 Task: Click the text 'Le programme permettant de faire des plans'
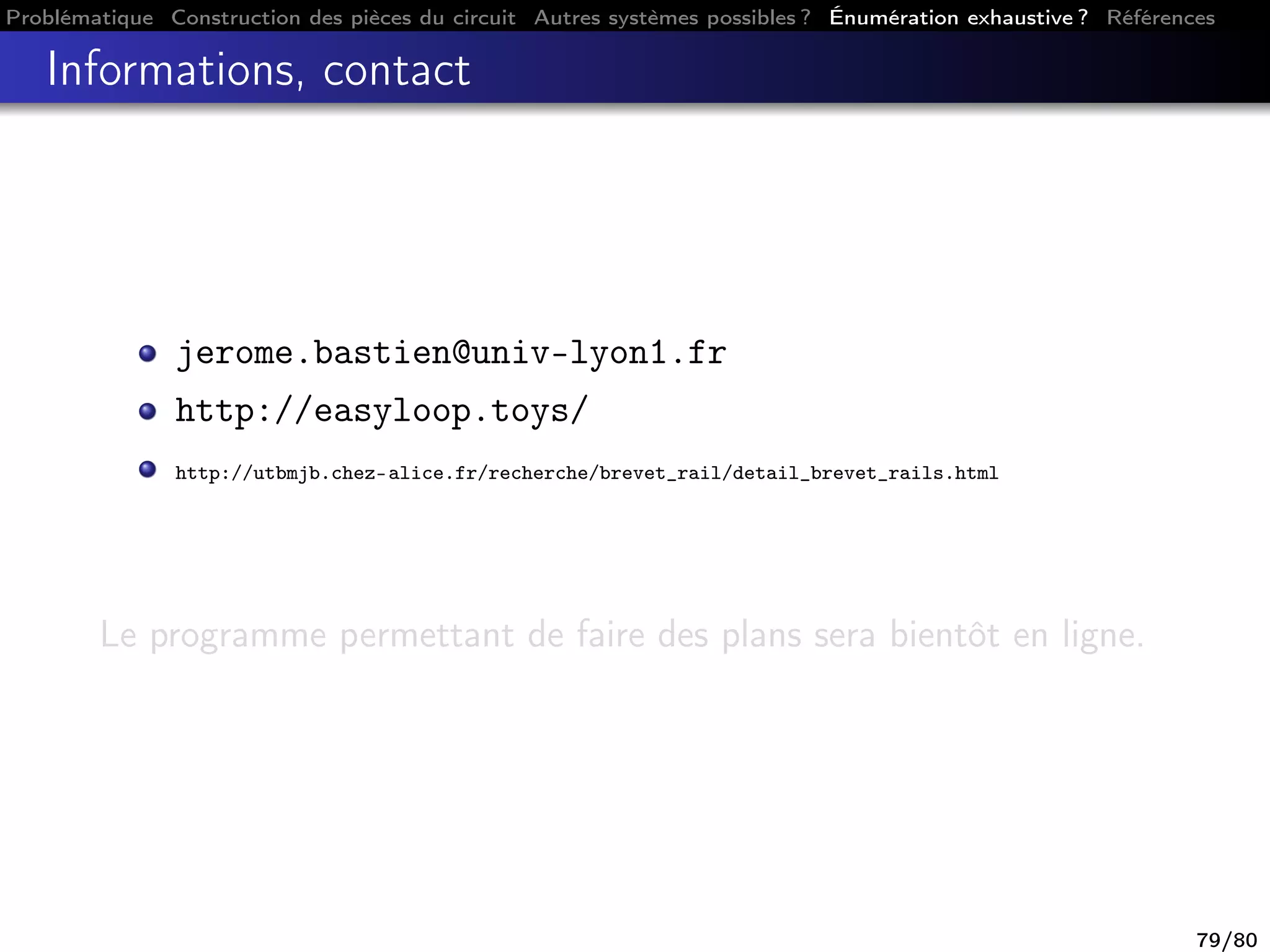(x=451, y=635)
